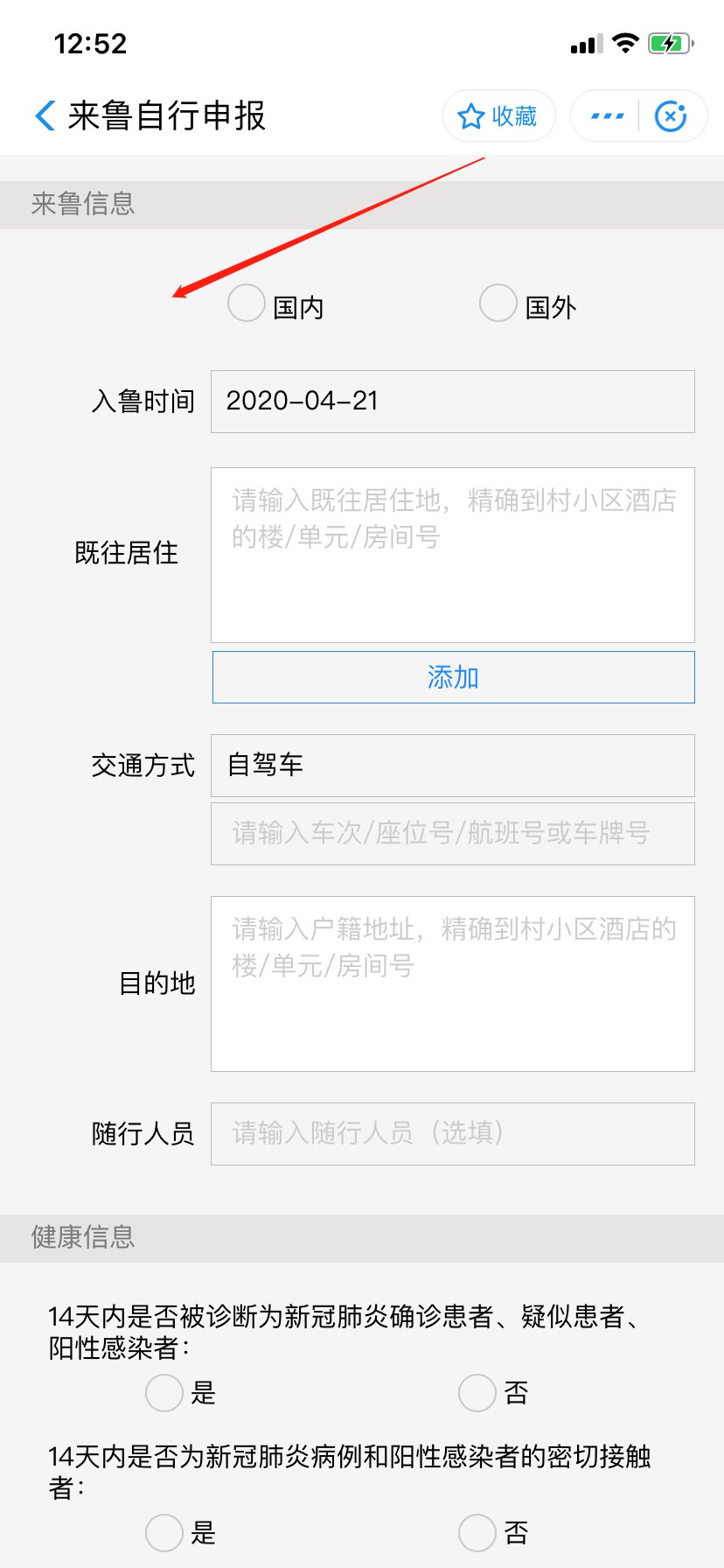Focus the 既往居住 address text area

pyautogui.click(x=452, y=556)
